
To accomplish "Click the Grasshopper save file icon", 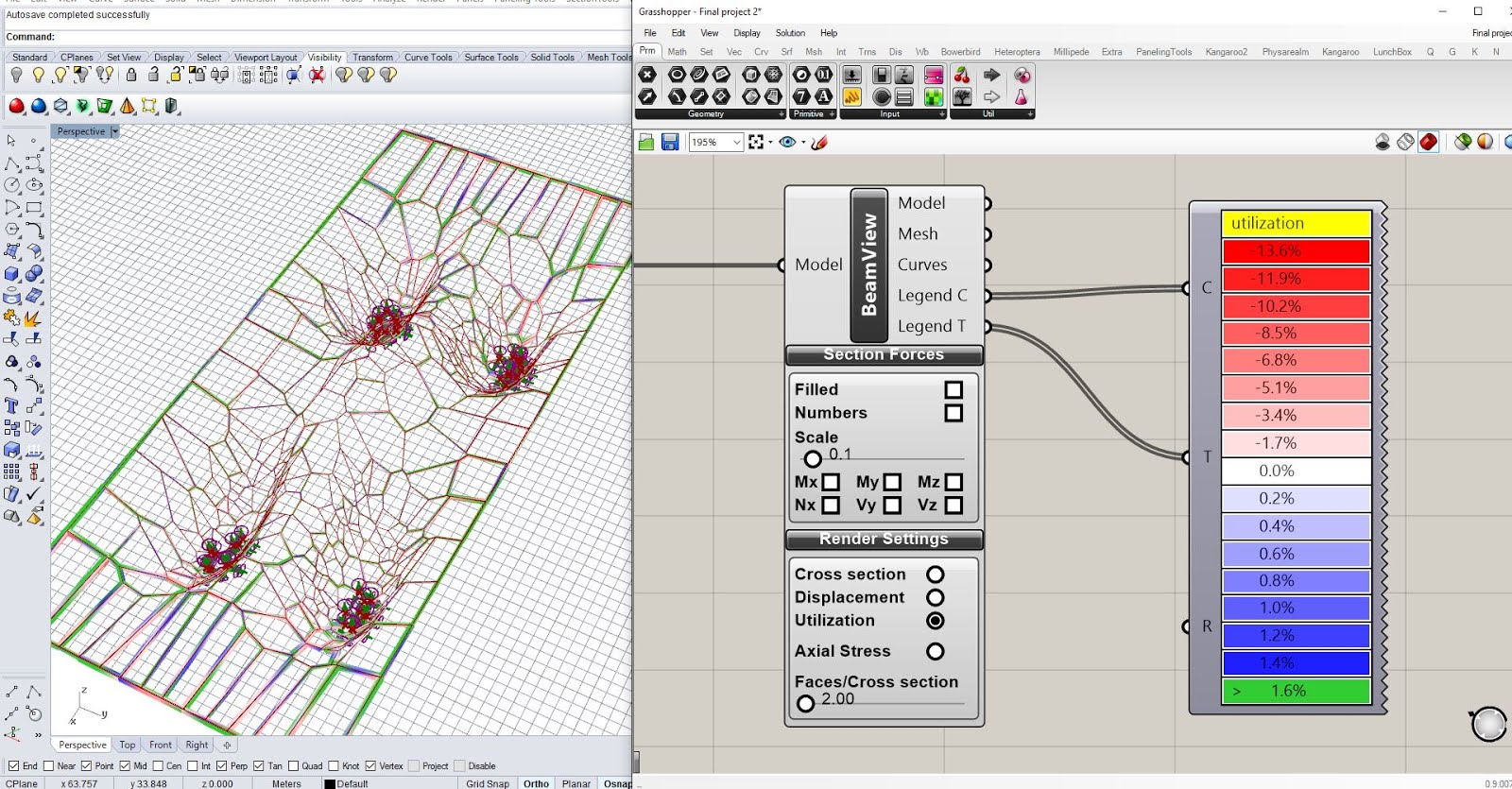I will pyautogui.click(x=670, y=142).
